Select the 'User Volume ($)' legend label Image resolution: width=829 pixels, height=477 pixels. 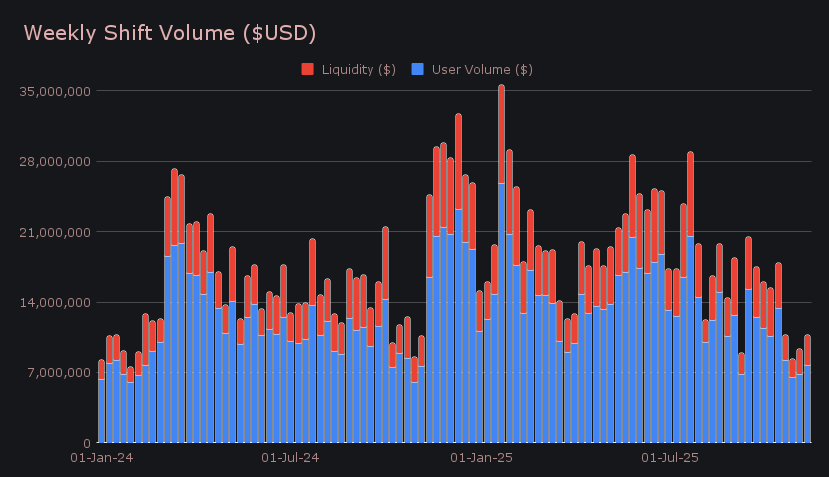(482, 70)
